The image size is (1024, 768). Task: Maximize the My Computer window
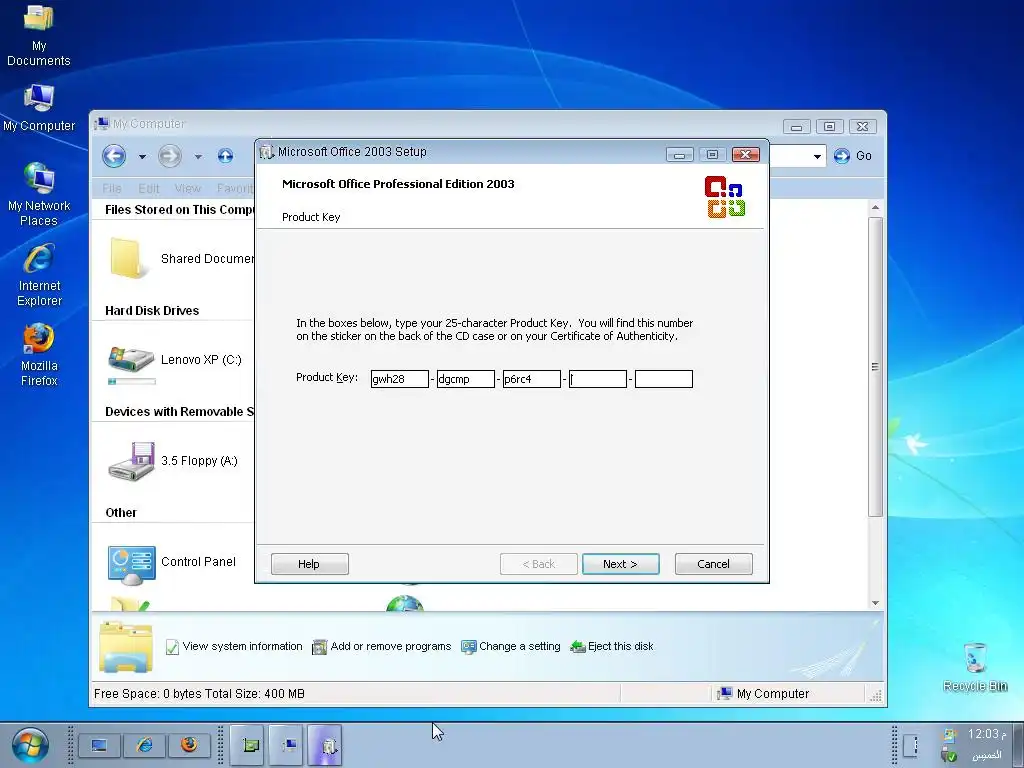[x=829, y=127]
